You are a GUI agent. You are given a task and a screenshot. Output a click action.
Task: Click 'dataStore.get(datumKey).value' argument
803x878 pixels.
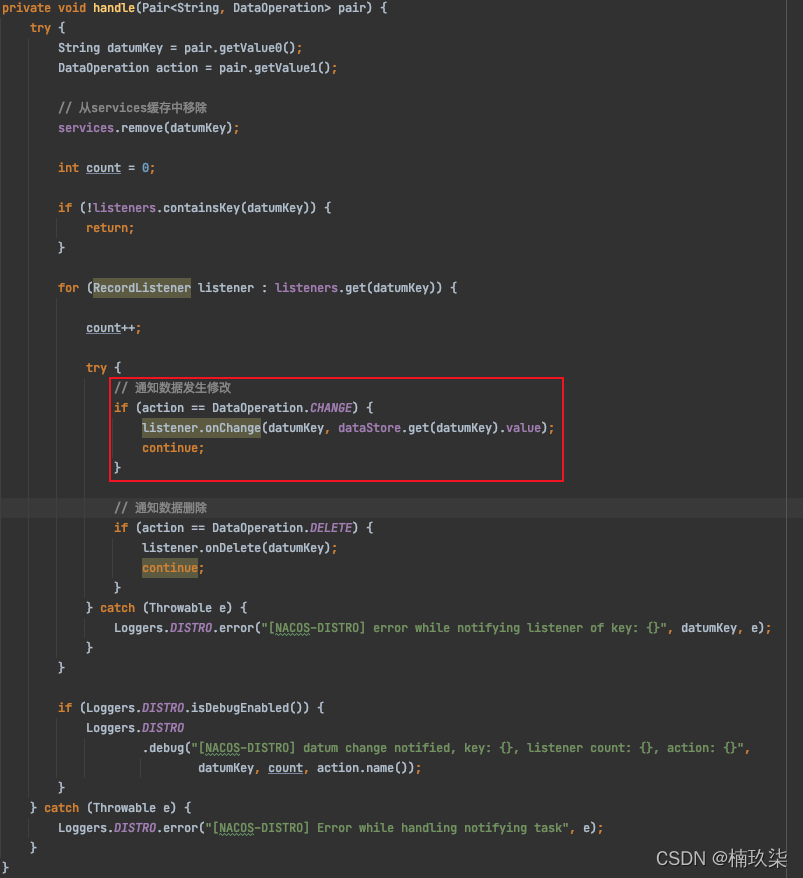pyautogui.click(x=440, y=428)
